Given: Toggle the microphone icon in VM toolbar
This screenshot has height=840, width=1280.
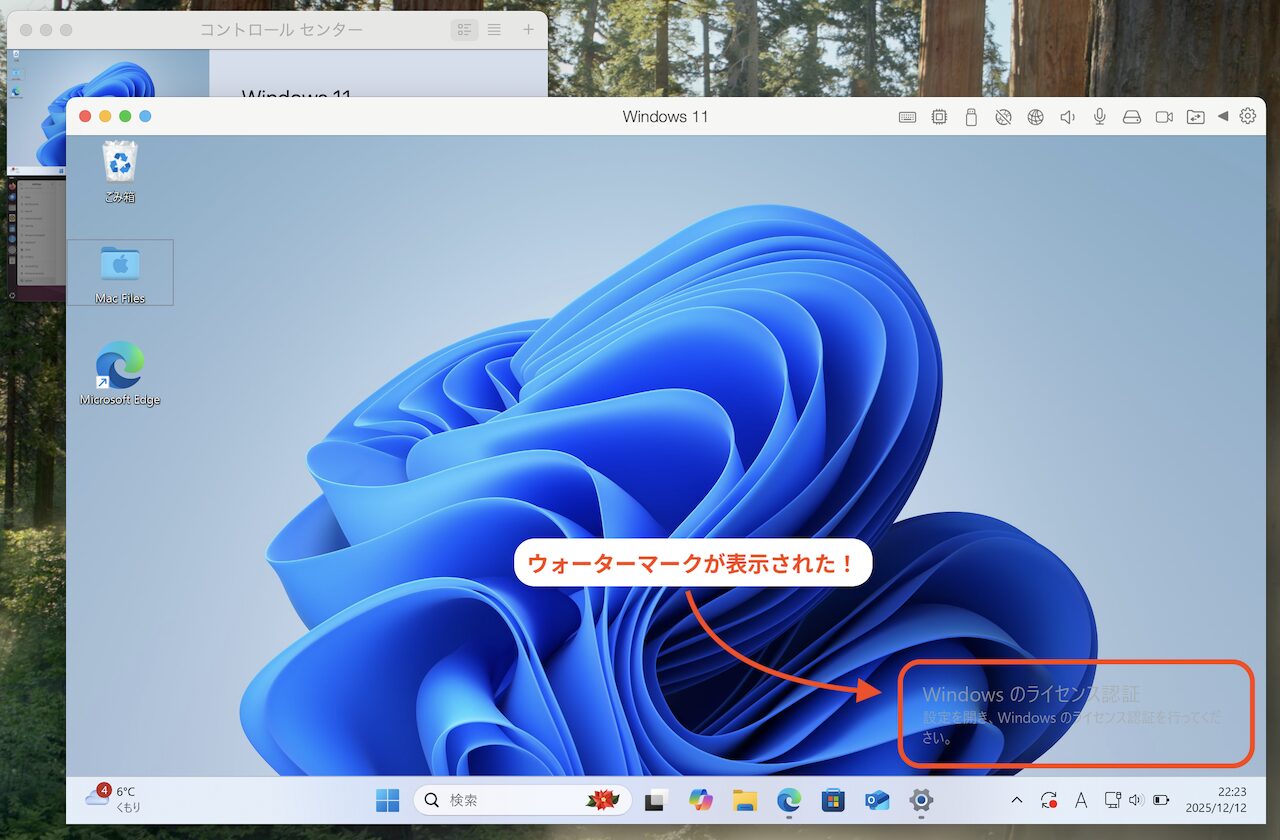Looking at the screenshot, I should (x=1099, y=117).
